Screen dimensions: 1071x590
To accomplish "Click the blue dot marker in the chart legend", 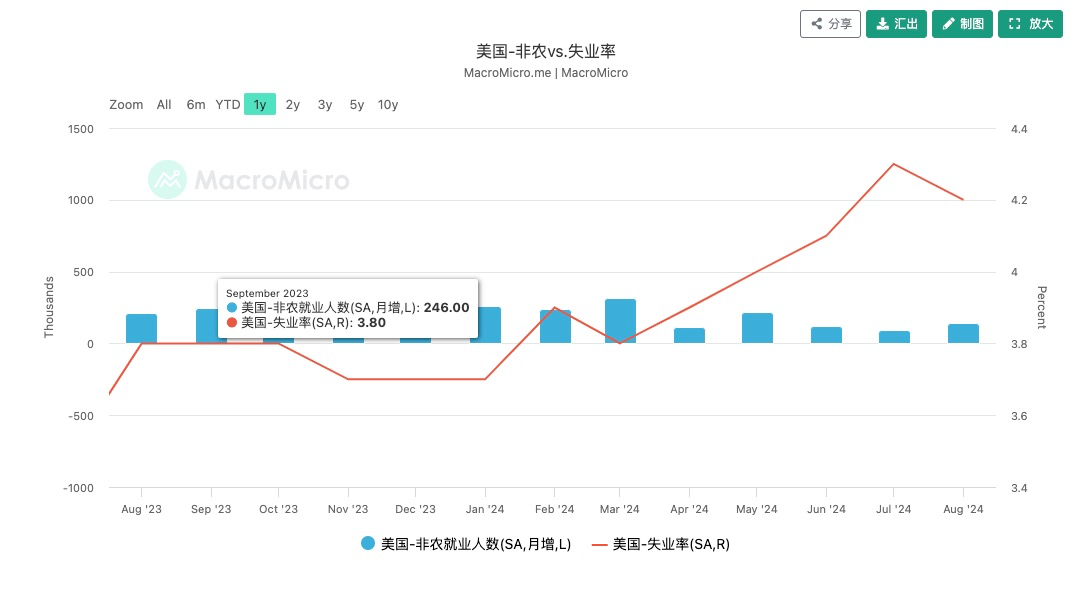I will pos(366,544).
